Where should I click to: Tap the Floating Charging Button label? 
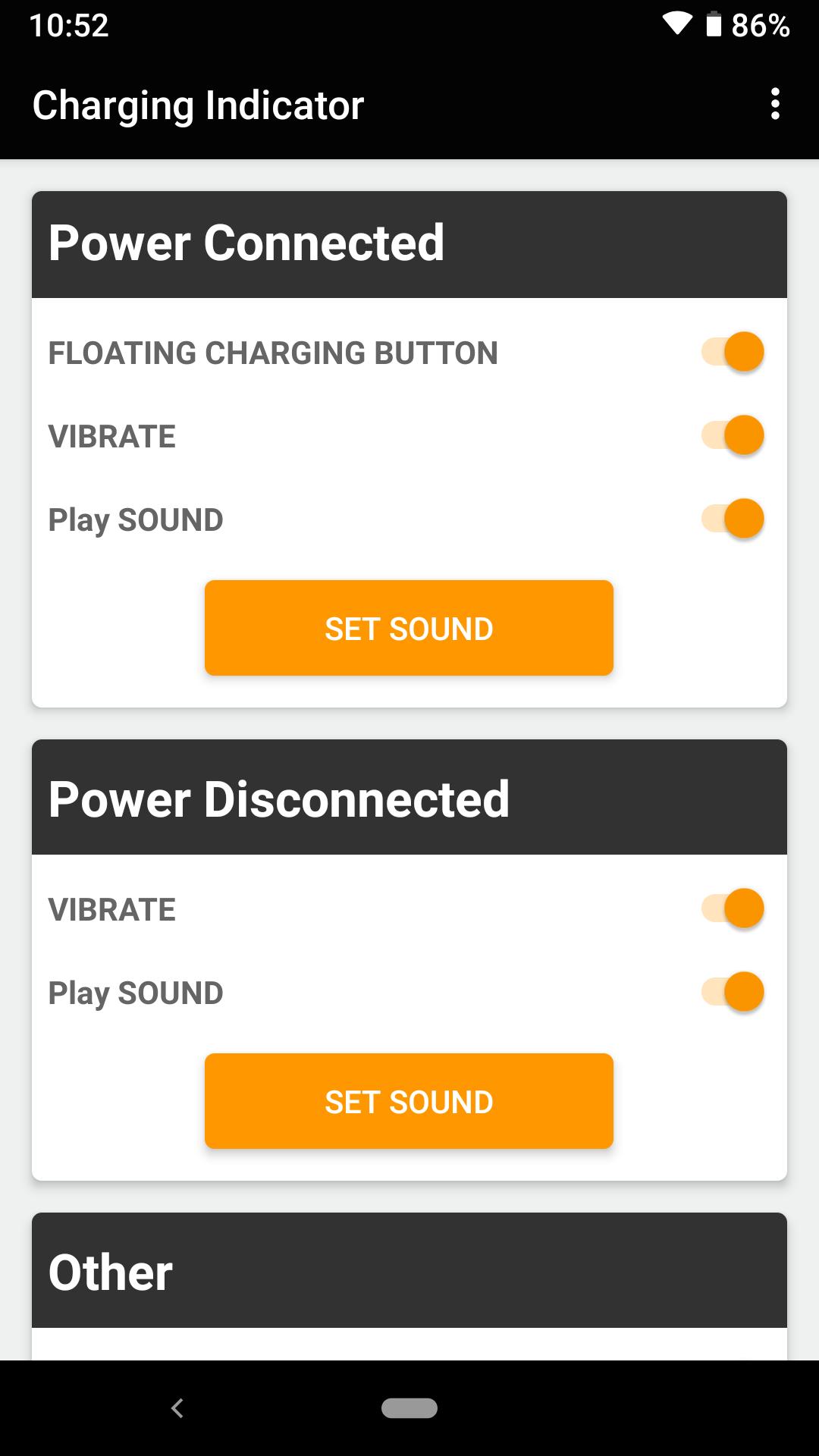273,353
